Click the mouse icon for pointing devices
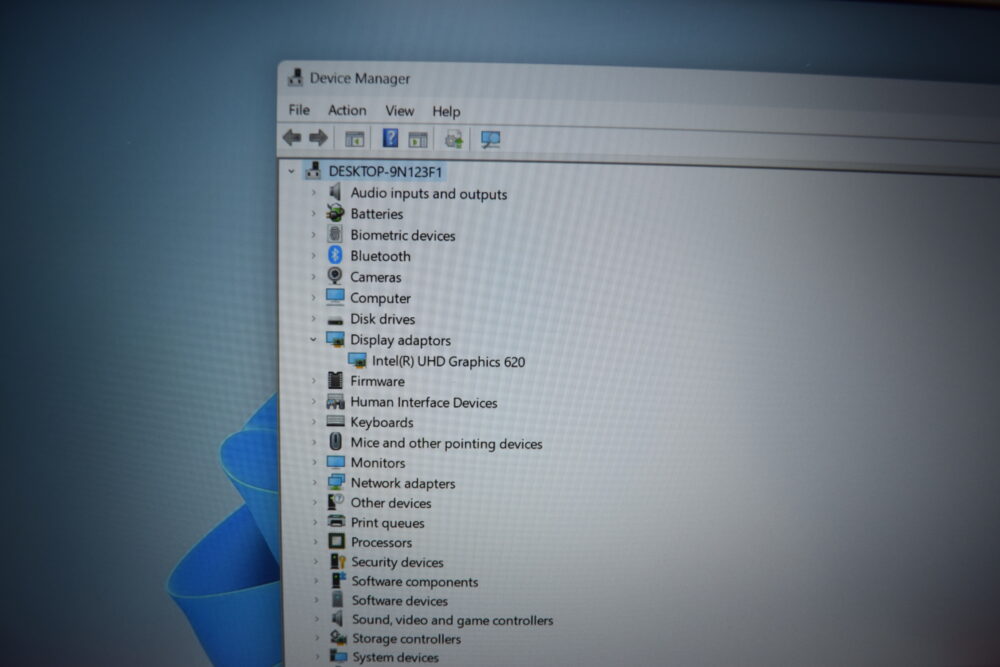The height and width of the screenshot is (667, 1000). [x=335, y=441]
